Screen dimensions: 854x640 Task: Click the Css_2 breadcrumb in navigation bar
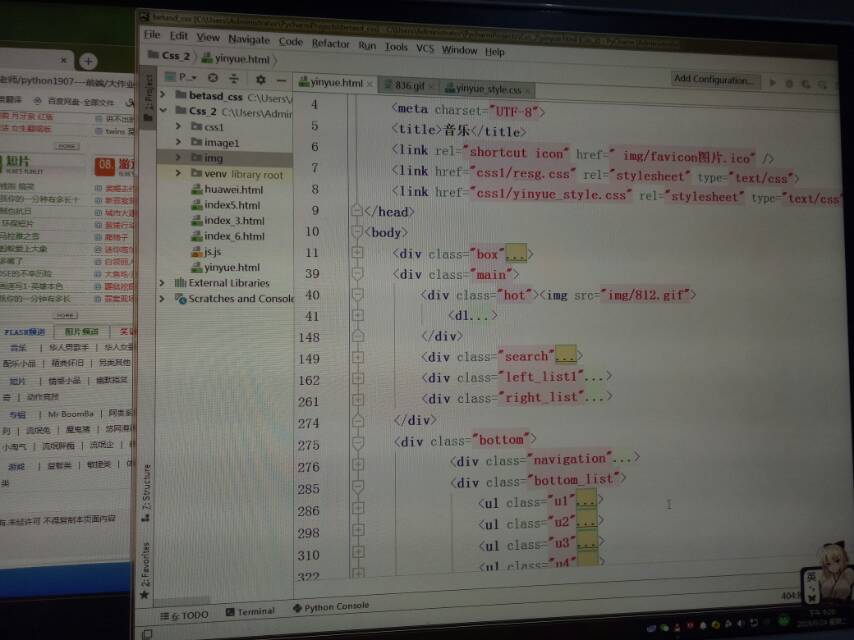click(x=169, y=55)
